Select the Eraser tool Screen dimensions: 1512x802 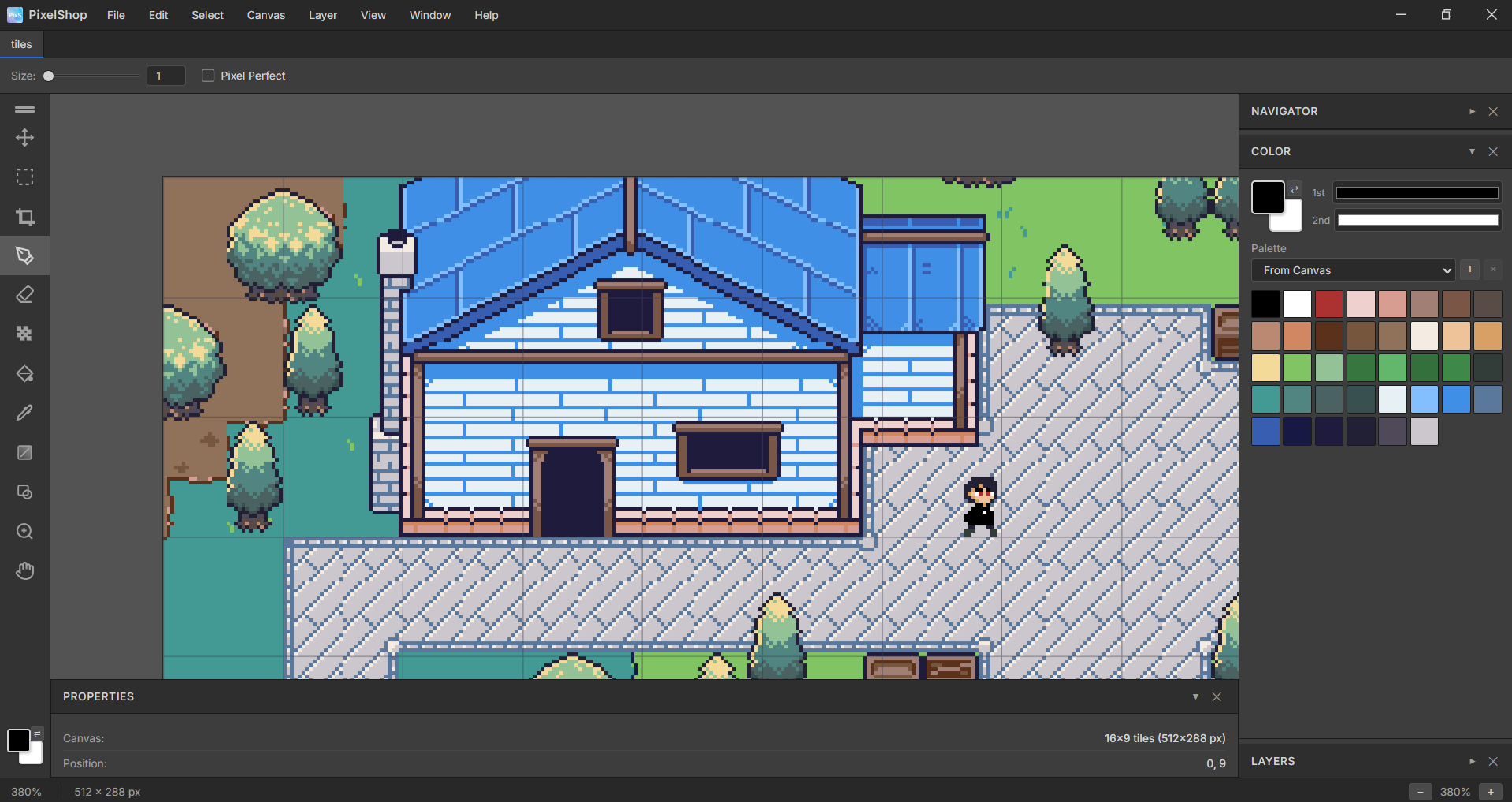(x=24, y=295)
